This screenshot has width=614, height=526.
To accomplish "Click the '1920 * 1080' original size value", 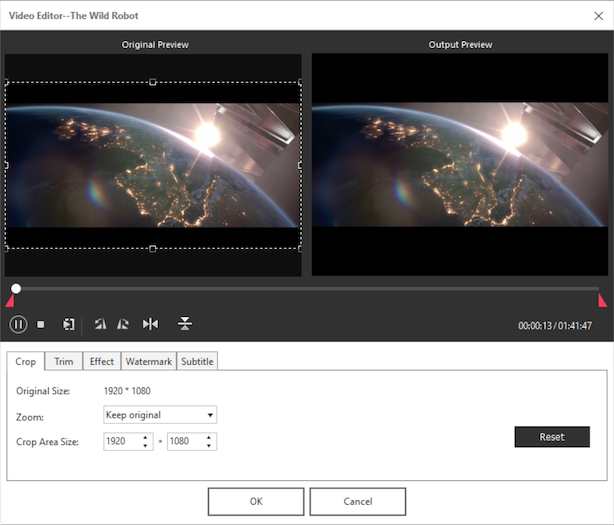I will tap(127, 391).
